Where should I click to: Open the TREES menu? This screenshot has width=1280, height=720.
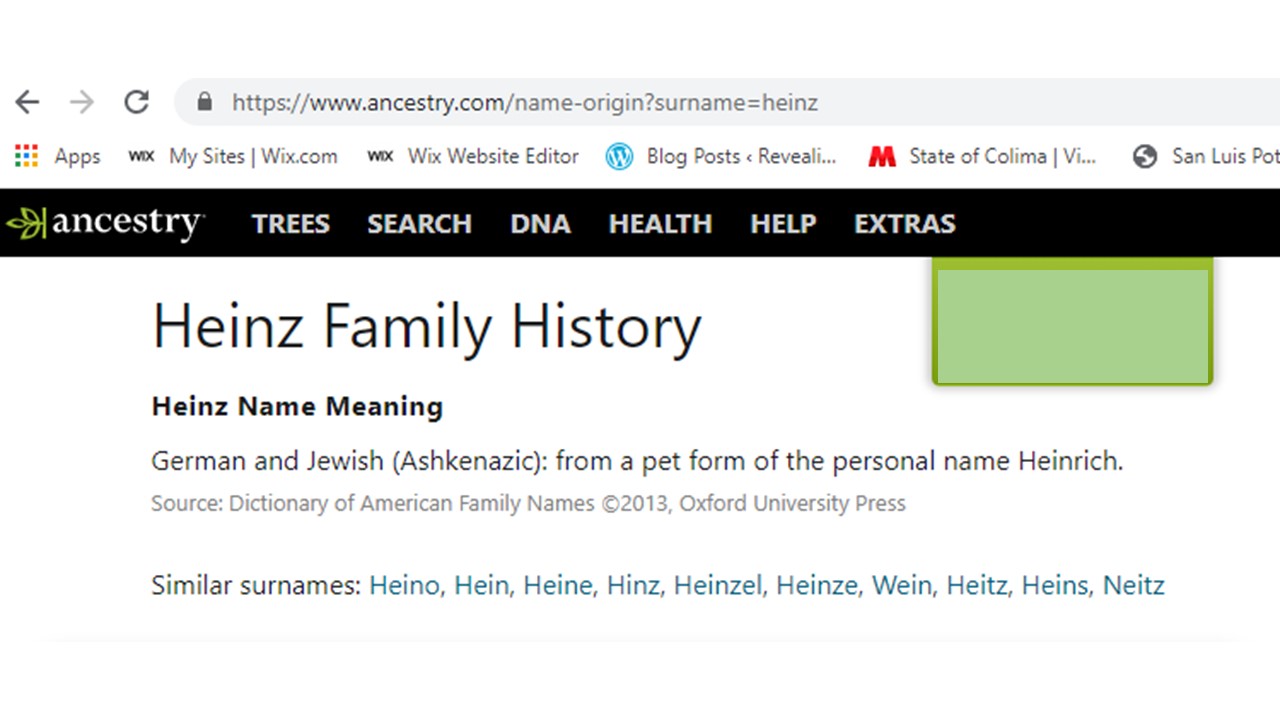pos(290,223)
